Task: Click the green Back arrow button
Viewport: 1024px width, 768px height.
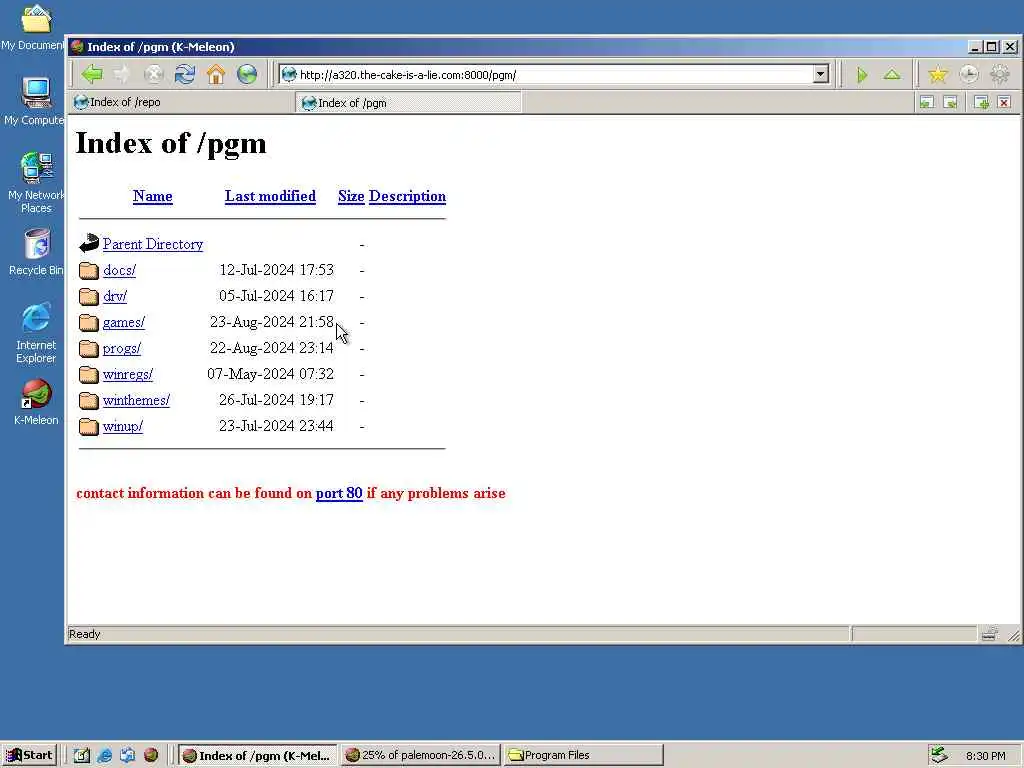Action: (x=91, y=74)
